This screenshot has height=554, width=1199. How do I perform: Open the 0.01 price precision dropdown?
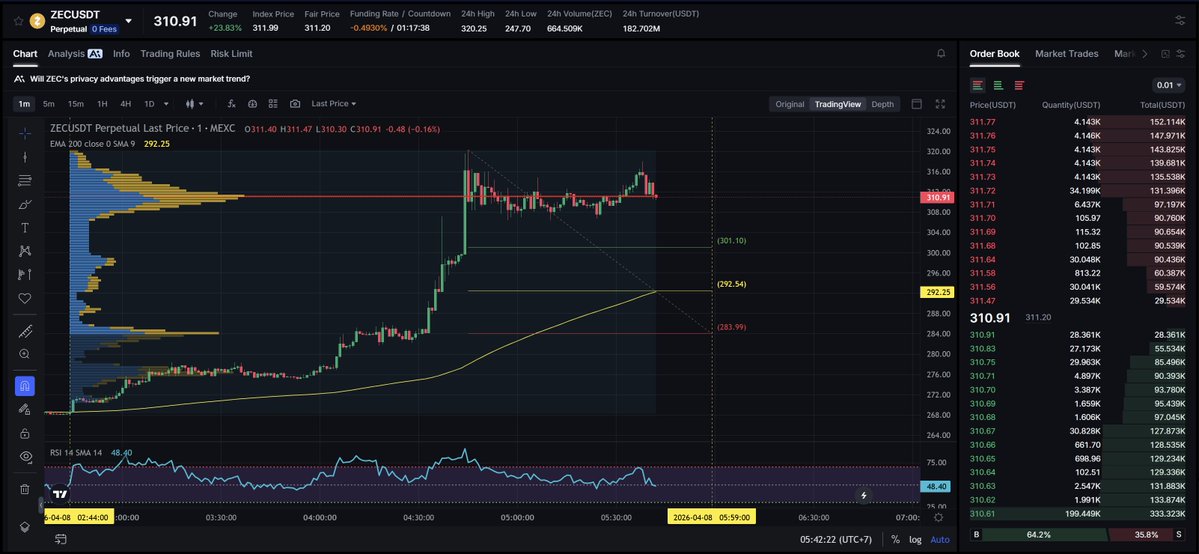pyautogui.click(x=1169, y=85)
